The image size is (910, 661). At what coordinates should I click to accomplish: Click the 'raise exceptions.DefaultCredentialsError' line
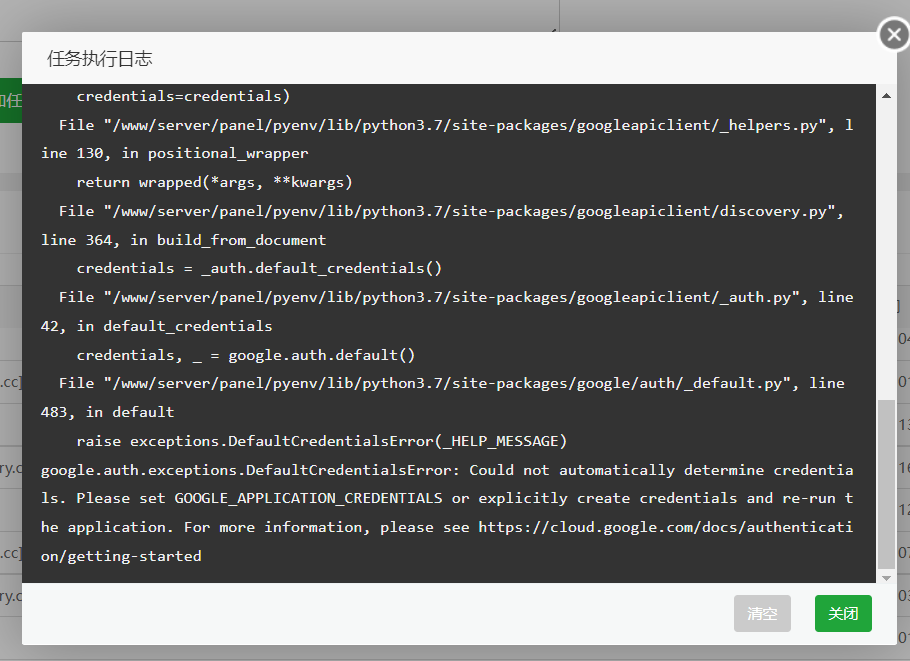pos(322,441)
